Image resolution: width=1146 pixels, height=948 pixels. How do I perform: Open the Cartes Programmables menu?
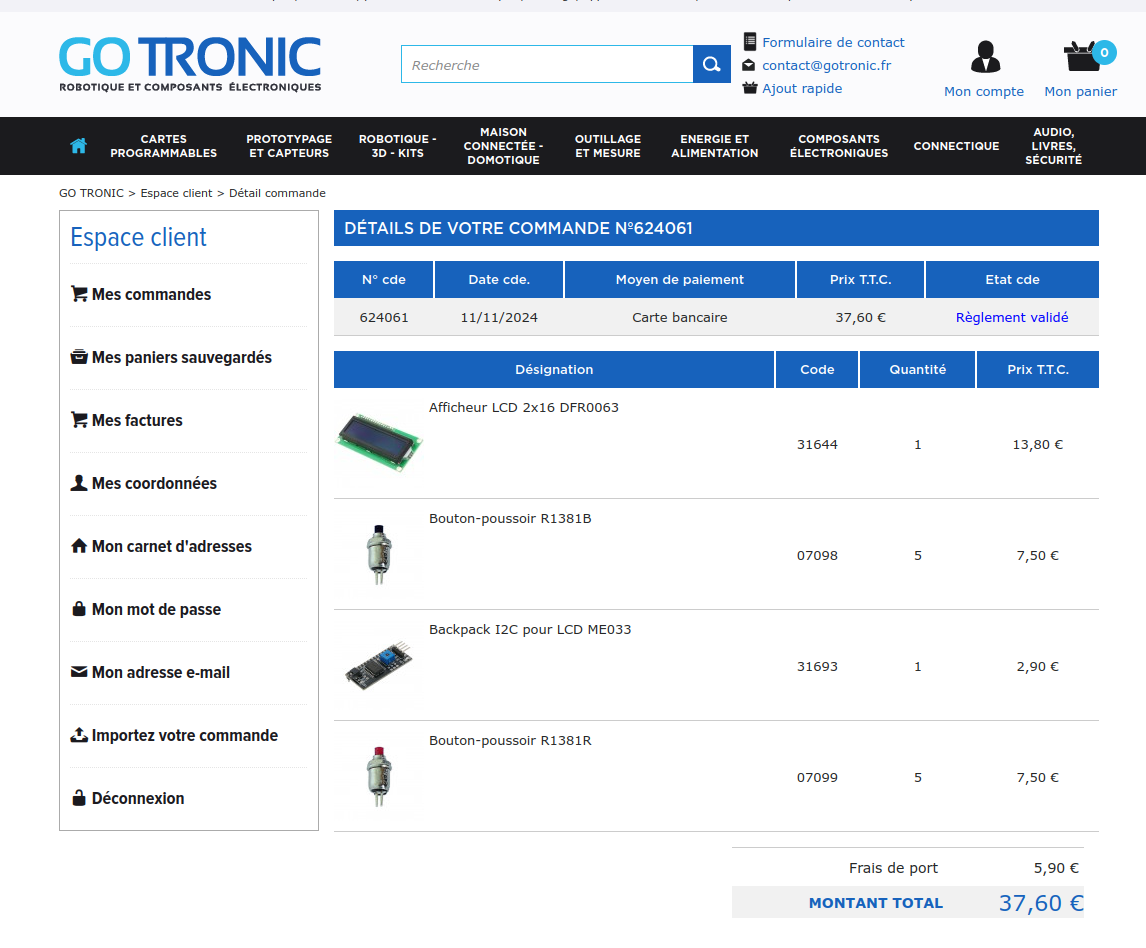pyautogui.click(x=163, y=146)
